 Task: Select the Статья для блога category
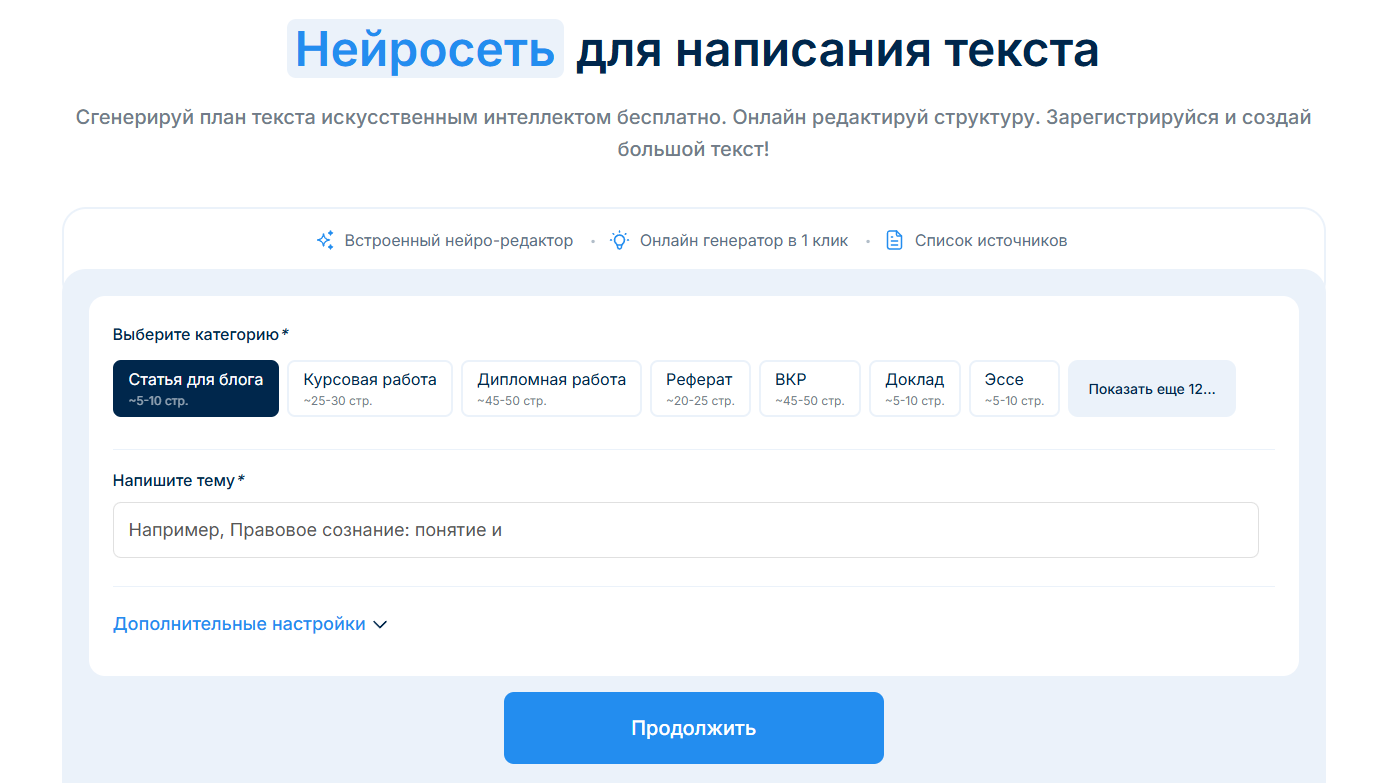pyautogui.click(x=195, y=388)
